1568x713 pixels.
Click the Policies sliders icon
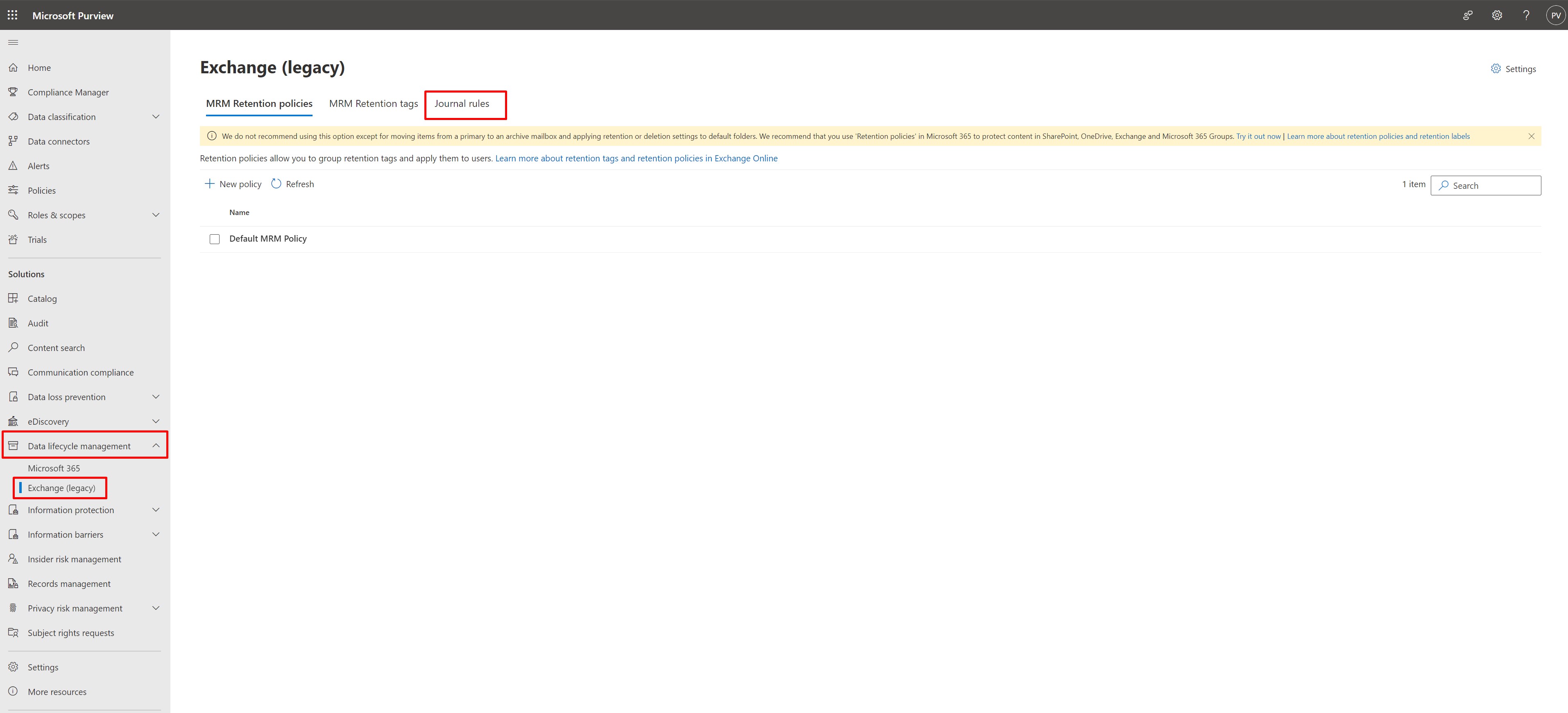tap(14, 190)
